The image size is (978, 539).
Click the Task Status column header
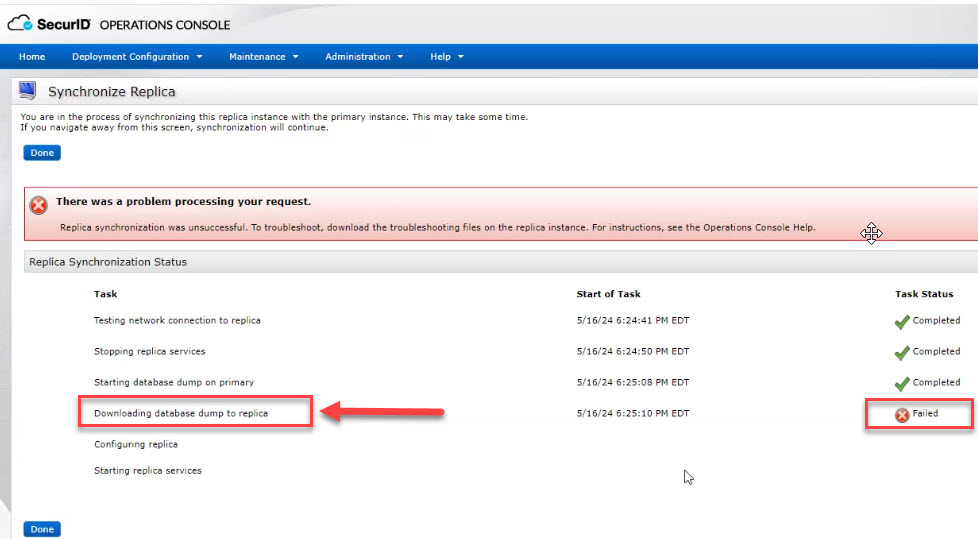tap(924, 294)
